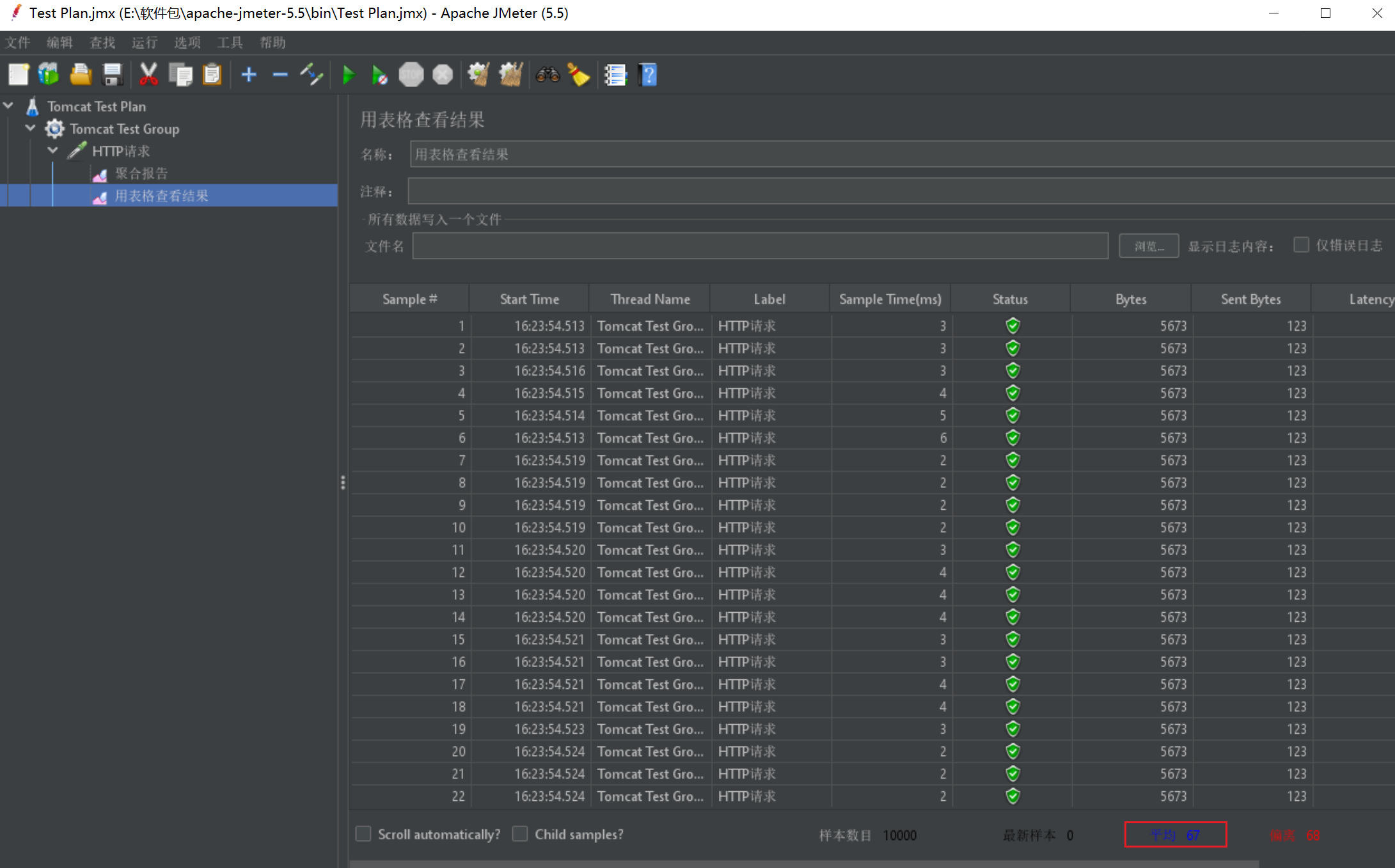The height and width of the screenshot is (868, 1395).
Task: Click the Copy icon in toolbar
Action: coord(180,75)
